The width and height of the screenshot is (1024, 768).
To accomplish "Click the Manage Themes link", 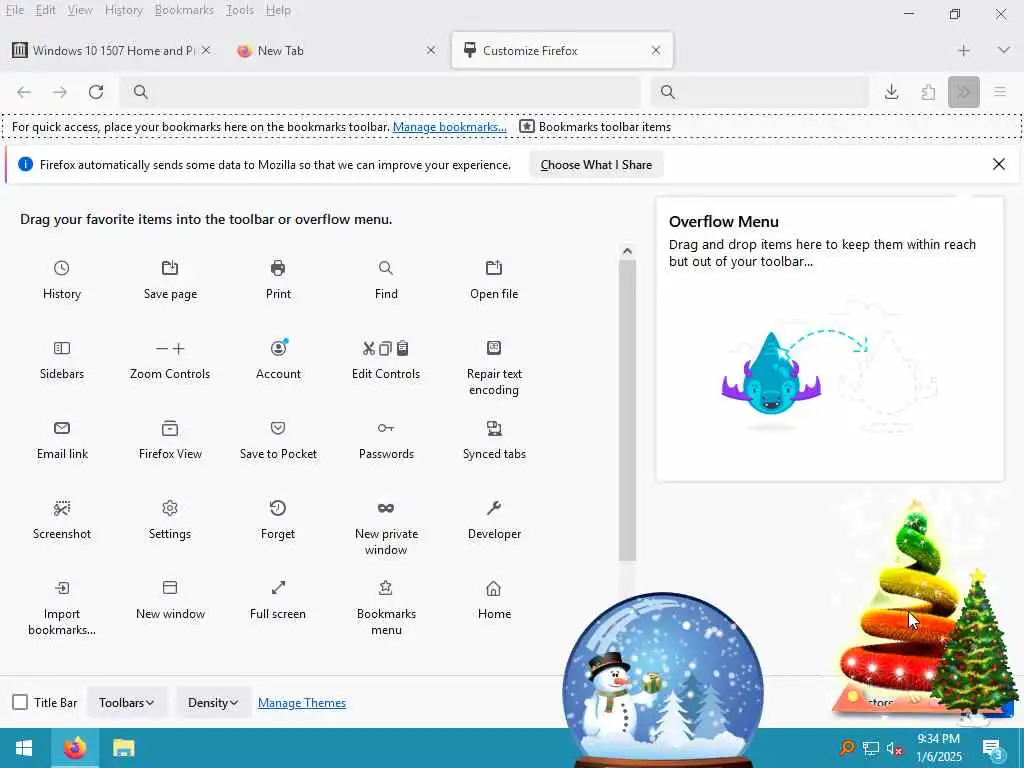I will coord(302,703).
